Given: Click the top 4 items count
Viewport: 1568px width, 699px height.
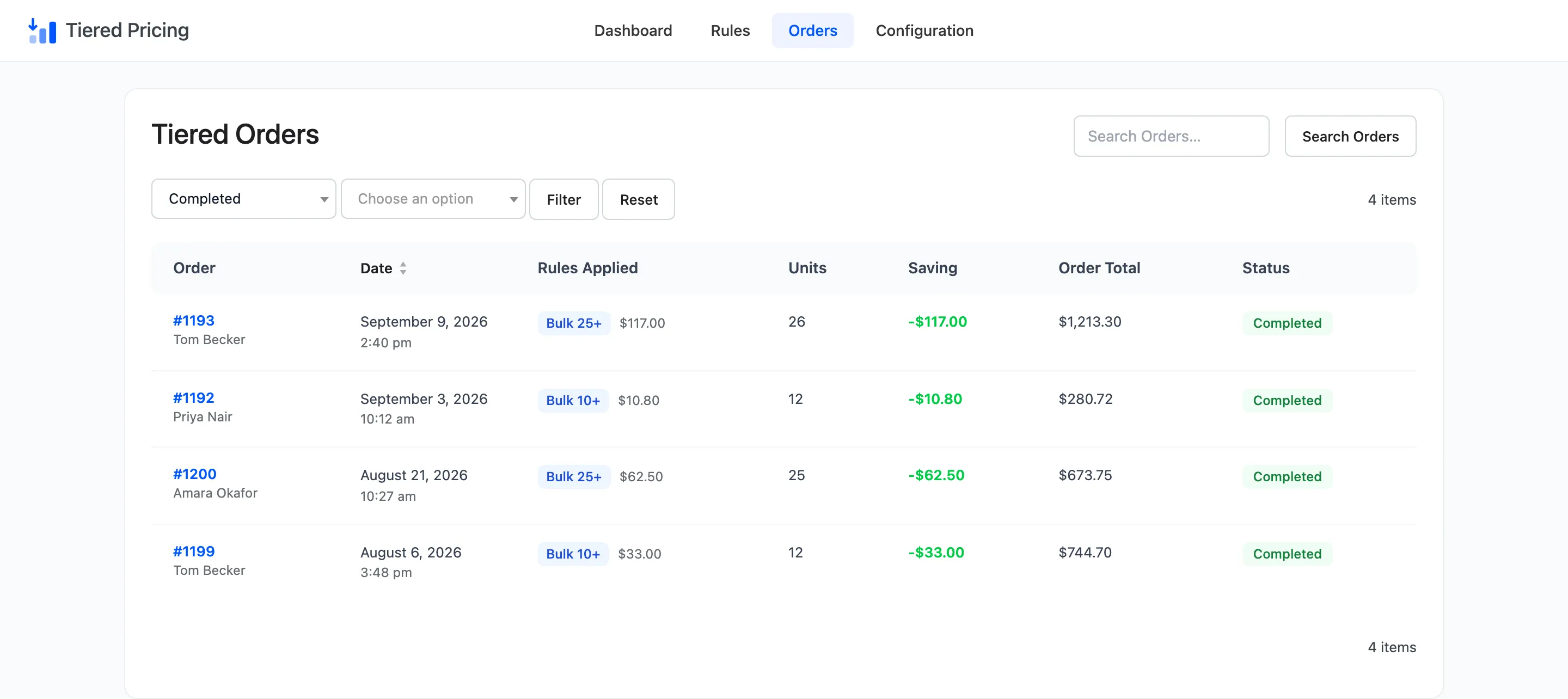Looking at the screenshot, I should [1392, 200].
